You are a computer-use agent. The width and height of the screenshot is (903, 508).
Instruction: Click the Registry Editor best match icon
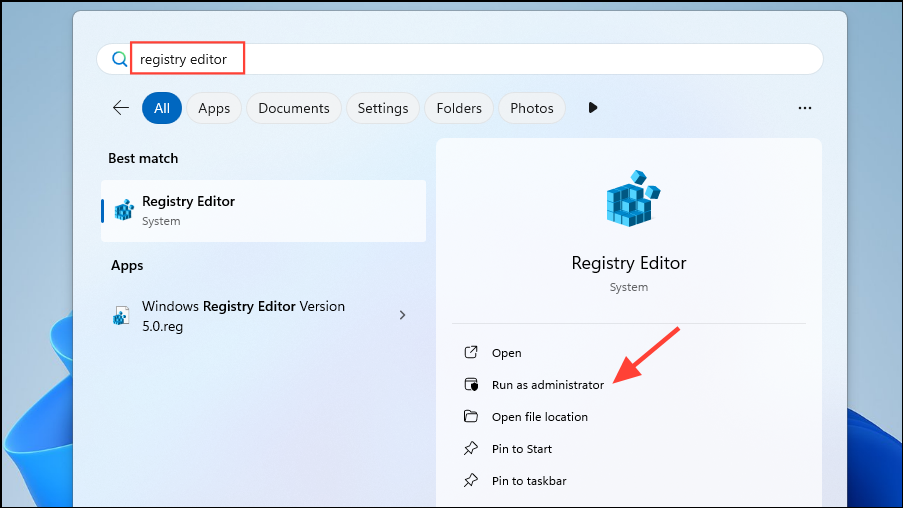click(124, 210)
